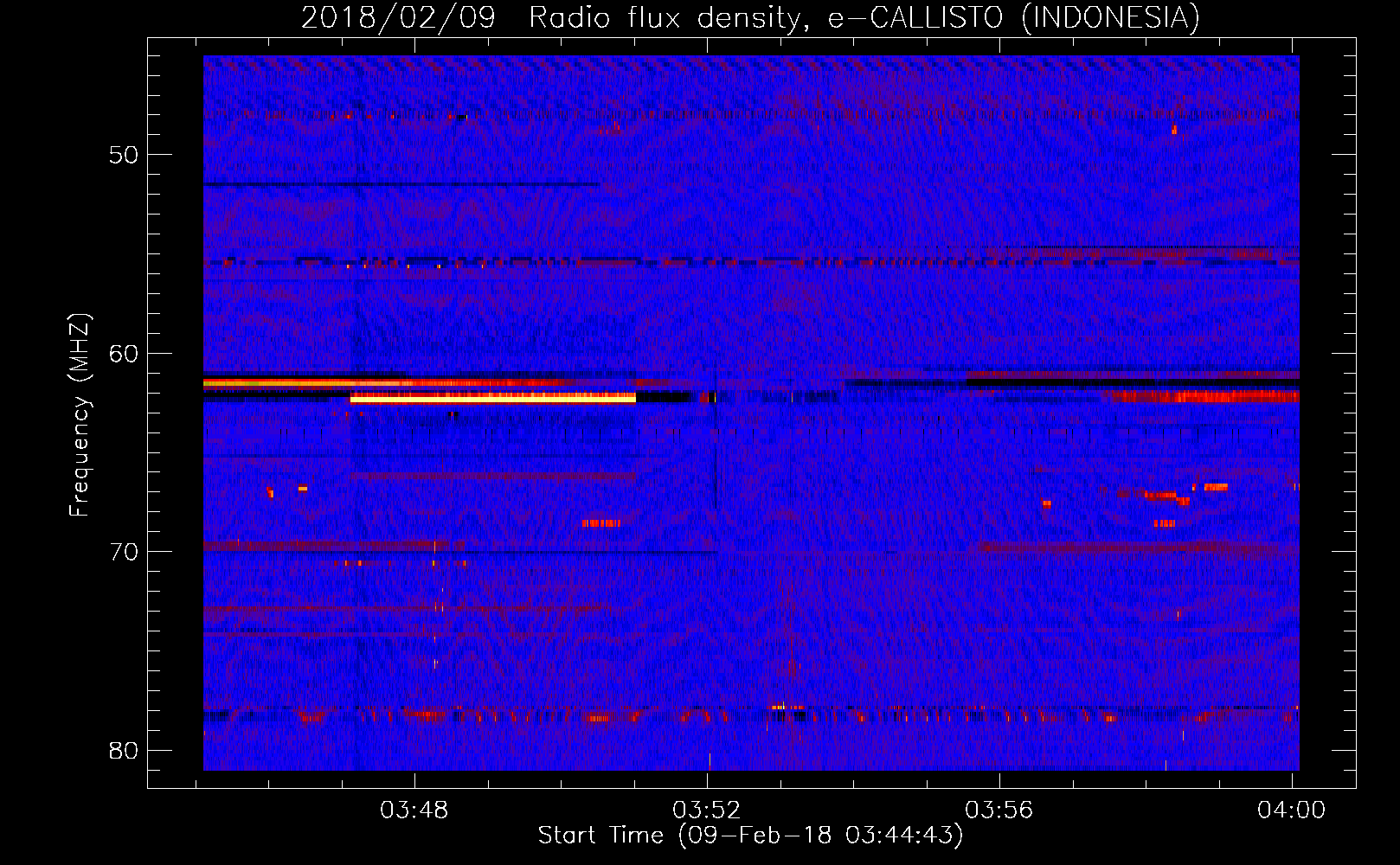The height and width of the screenshot is (865, 1400).
Task: Click the bright yellow emission band near 62 MHz
Action: click(x=493, y=398)
